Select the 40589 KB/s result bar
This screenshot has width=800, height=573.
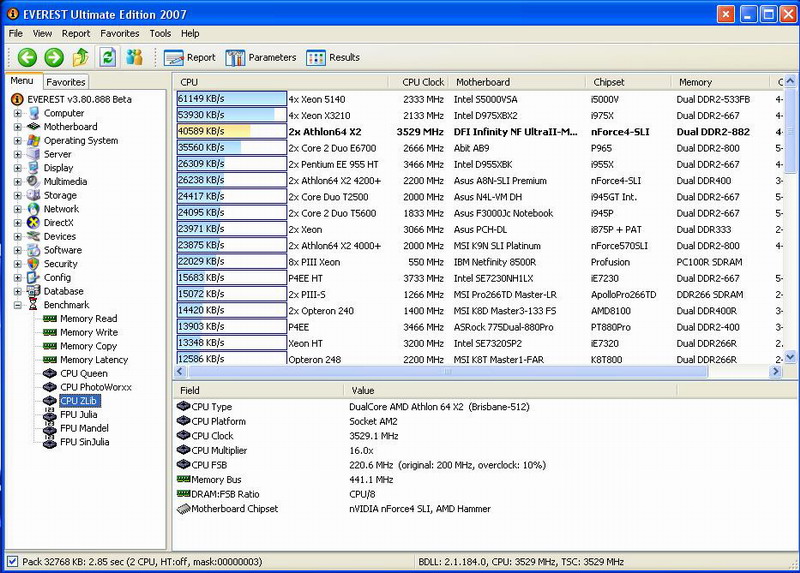(232, 131)
